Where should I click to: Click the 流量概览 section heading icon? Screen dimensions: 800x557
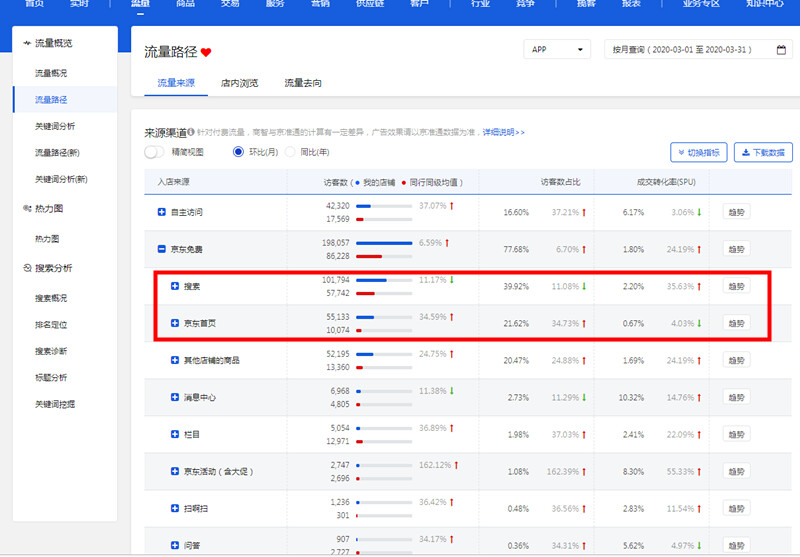[x=26, y=43]
